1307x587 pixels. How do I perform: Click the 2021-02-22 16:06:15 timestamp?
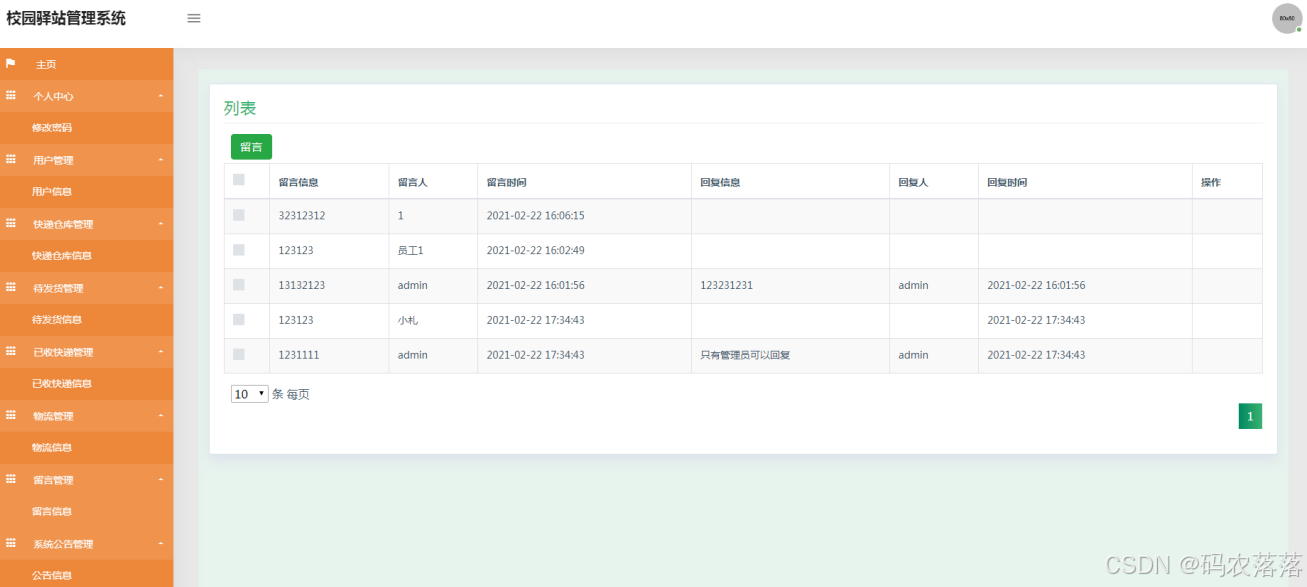535,216
